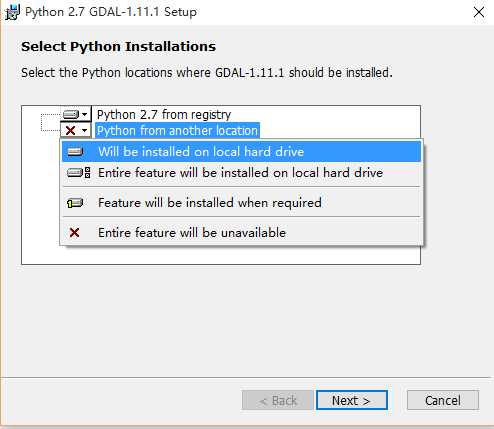Click the drive icon of 'Will be installed on local hard drive'
This screenshot has width=494, height=429.
point(75,152)
